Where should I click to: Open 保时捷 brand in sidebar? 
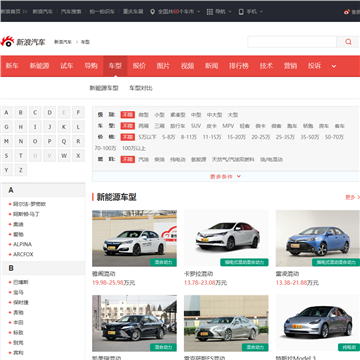[21, 302]
